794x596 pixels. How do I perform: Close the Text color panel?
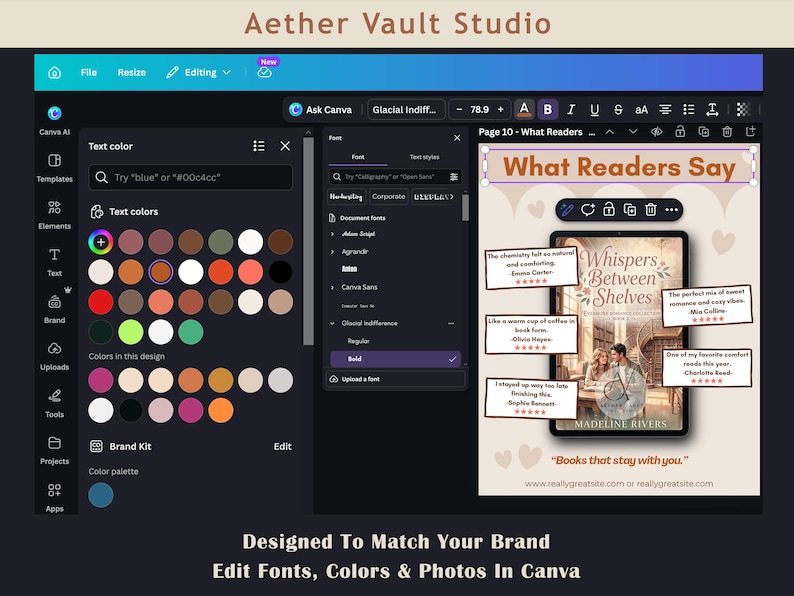tap(285, 146)
